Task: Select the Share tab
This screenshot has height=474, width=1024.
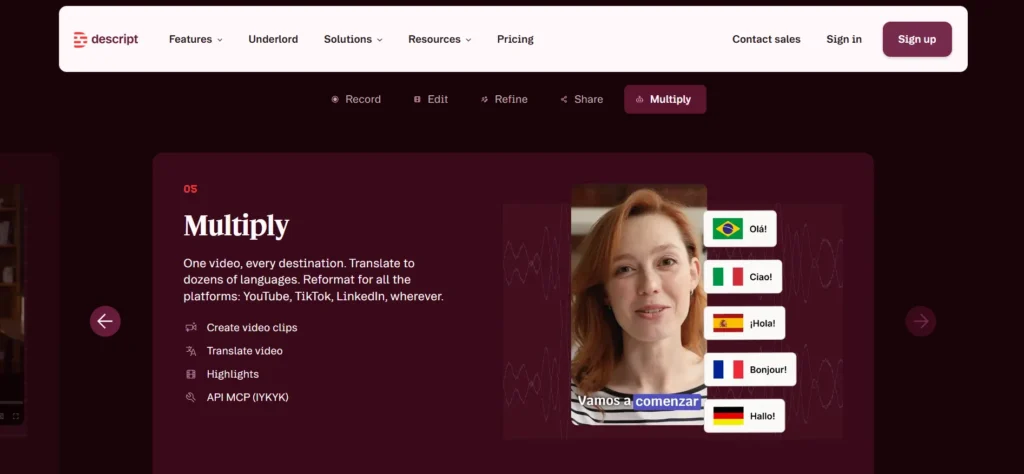Action: pyautogui.click(x=582, y=99)
